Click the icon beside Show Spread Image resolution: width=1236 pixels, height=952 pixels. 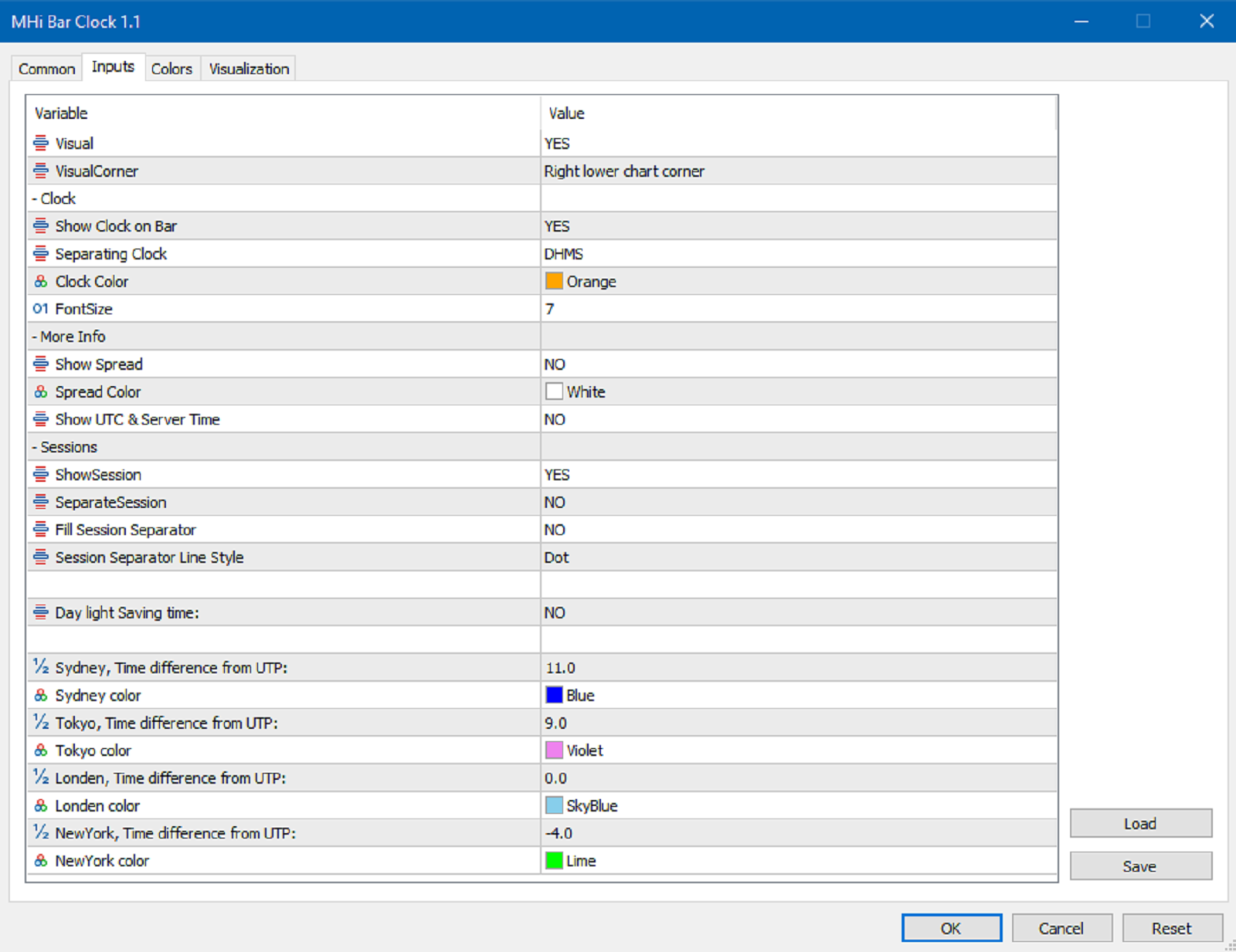pyautogui.click(x=41, y=364)
